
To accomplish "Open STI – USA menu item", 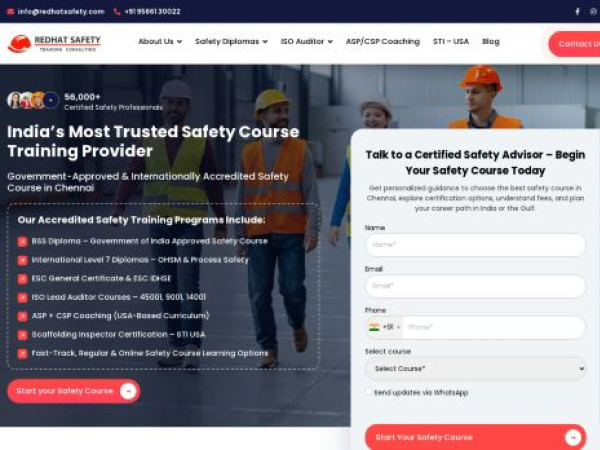I will point(451,41).
